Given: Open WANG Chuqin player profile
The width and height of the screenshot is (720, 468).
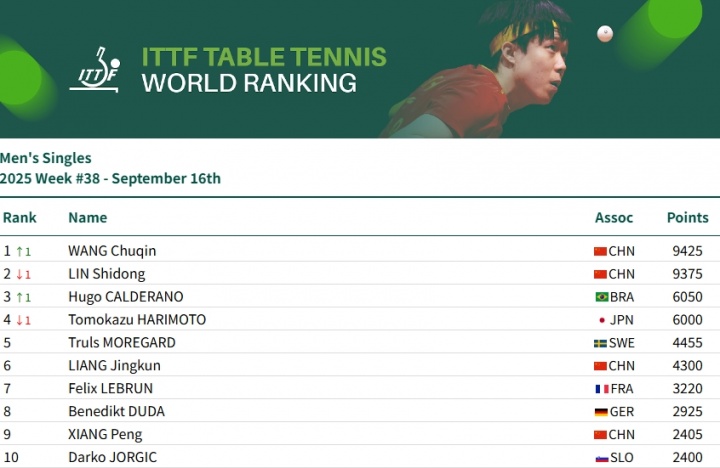Looking at the screenshot, I should pos(111,251).
